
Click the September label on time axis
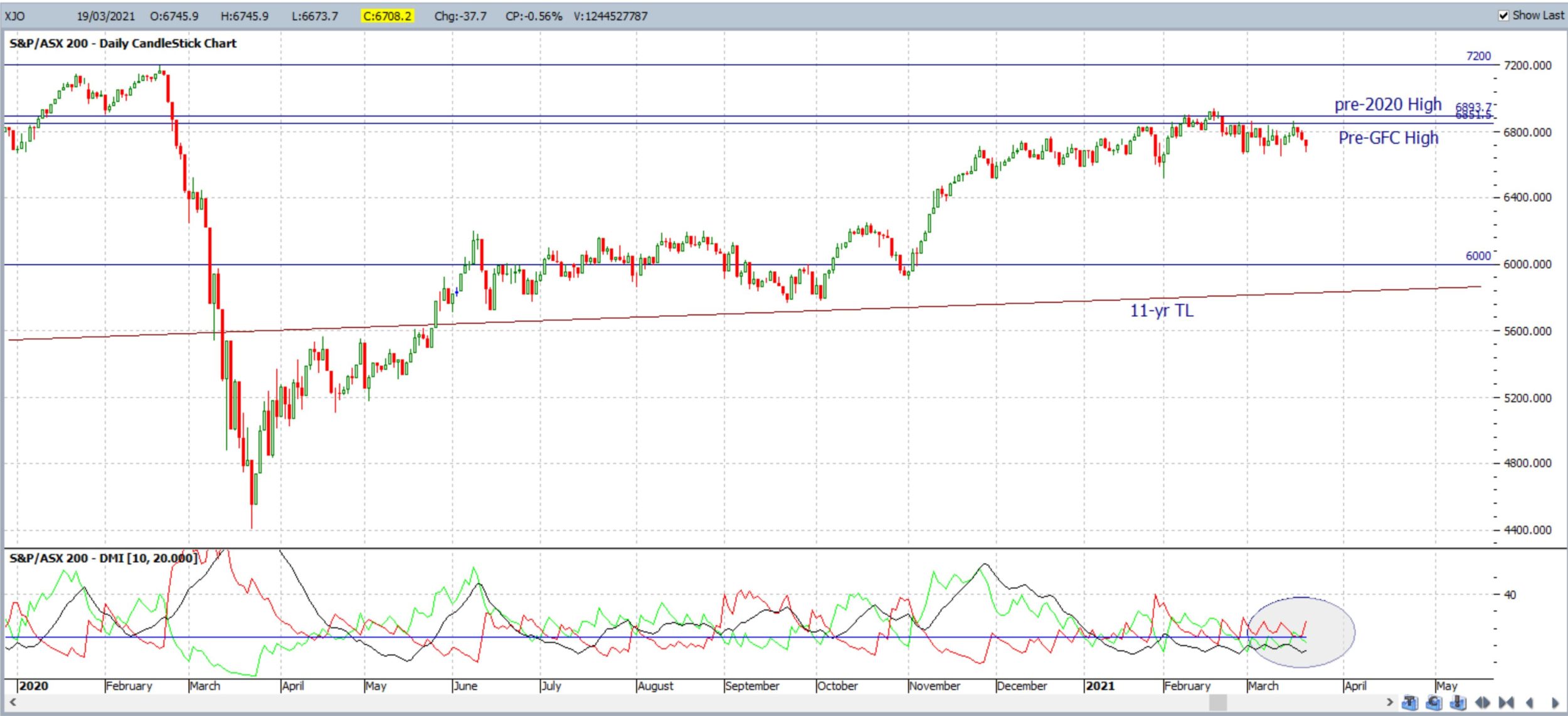click(x=752, y=686)
